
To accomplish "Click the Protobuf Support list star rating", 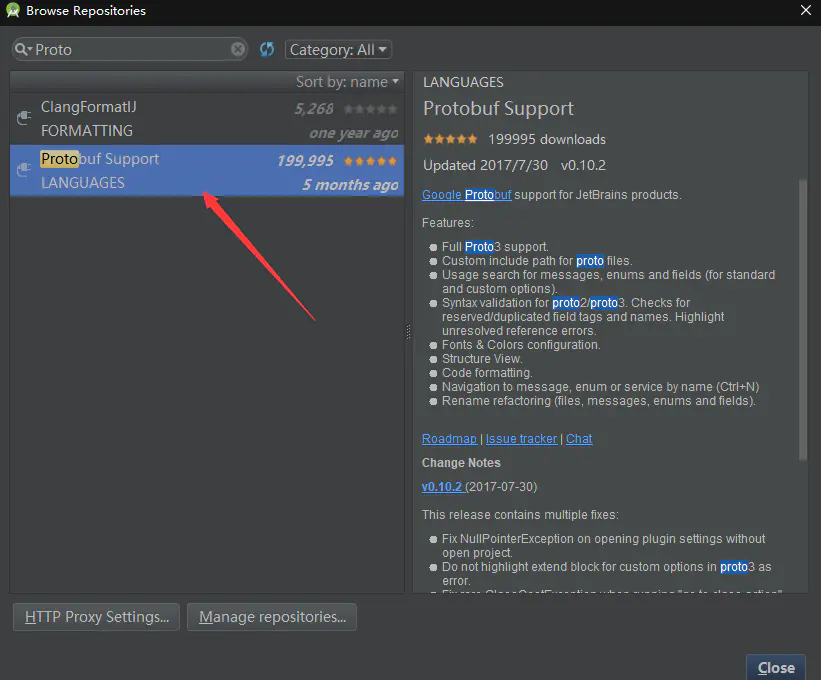I will (x=370, y=161).
